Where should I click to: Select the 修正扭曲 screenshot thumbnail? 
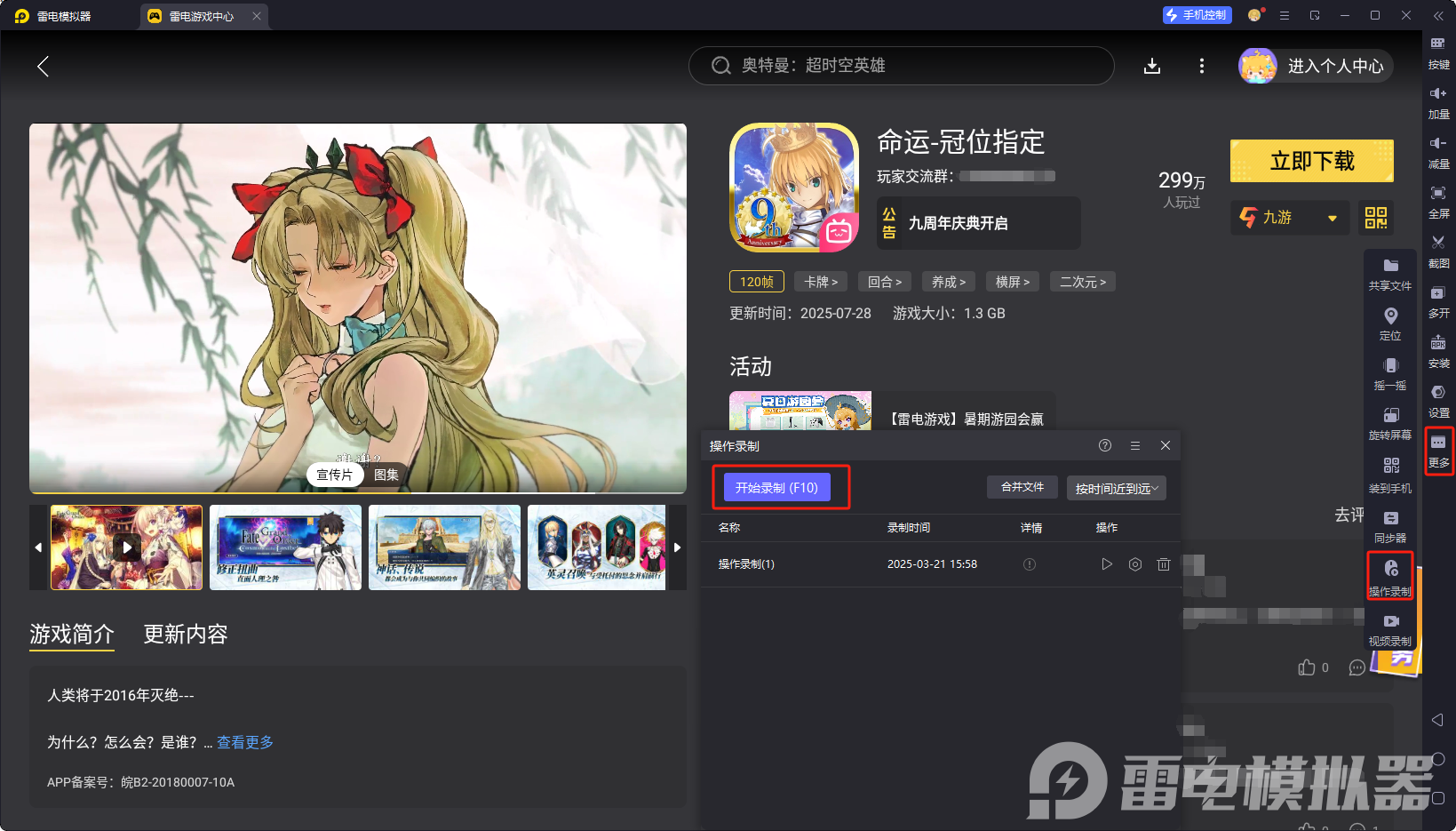click(x=286, y=547)
